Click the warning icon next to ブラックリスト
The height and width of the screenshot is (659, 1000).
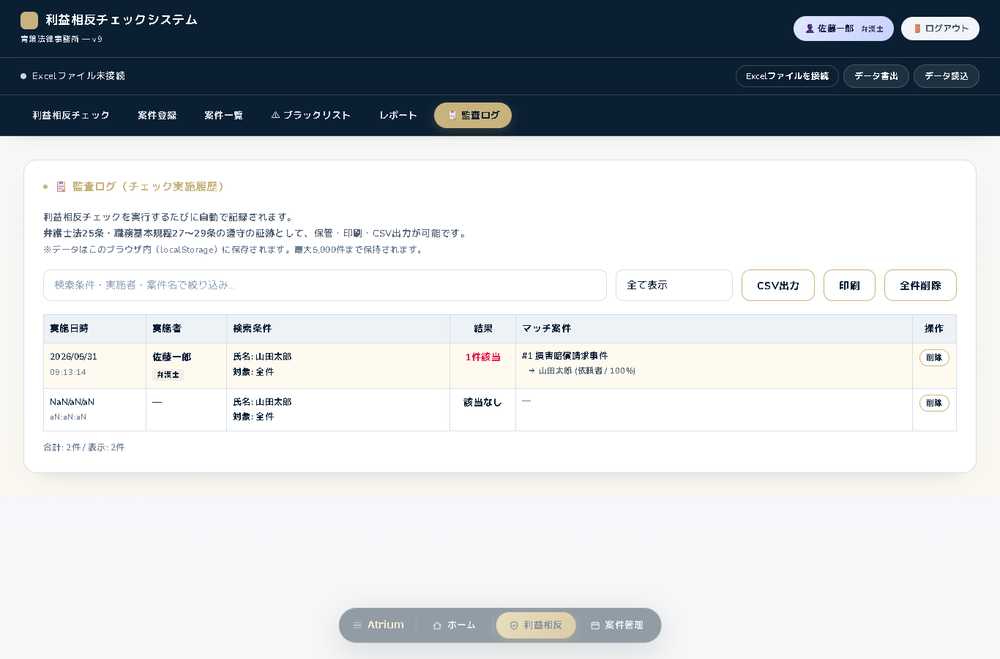276,115
